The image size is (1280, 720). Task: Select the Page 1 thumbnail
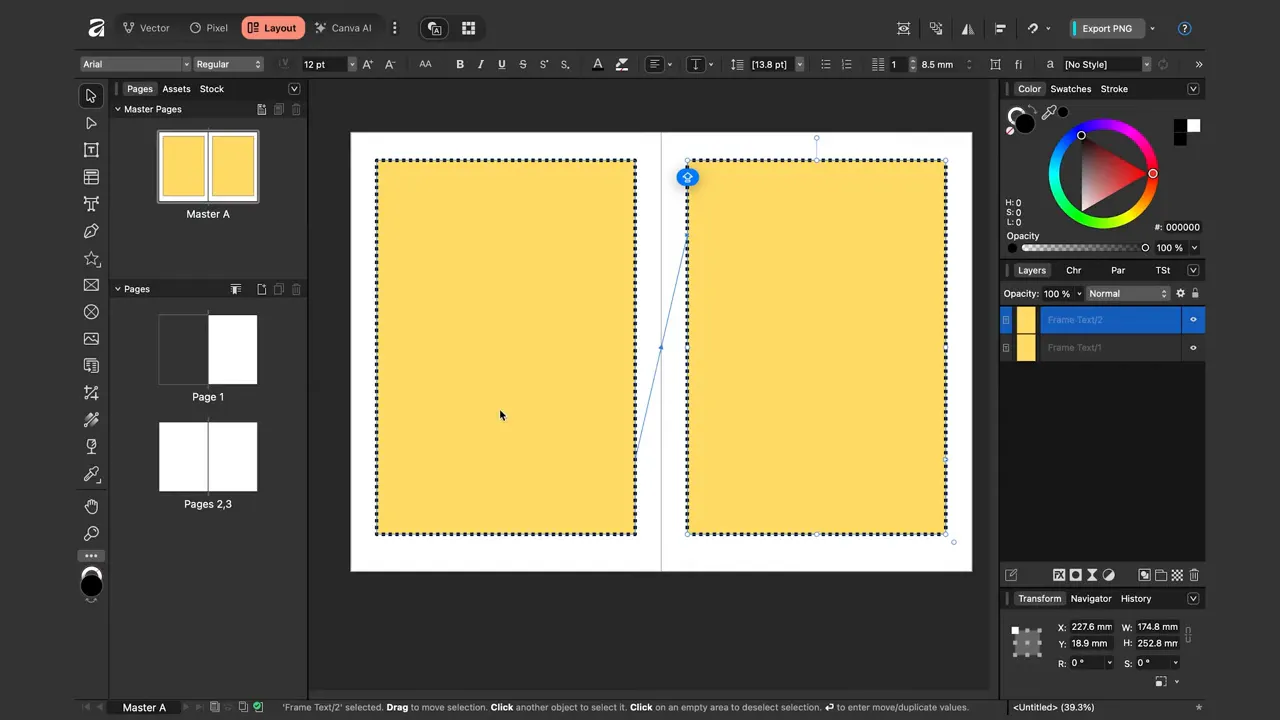tap(207, 349)
